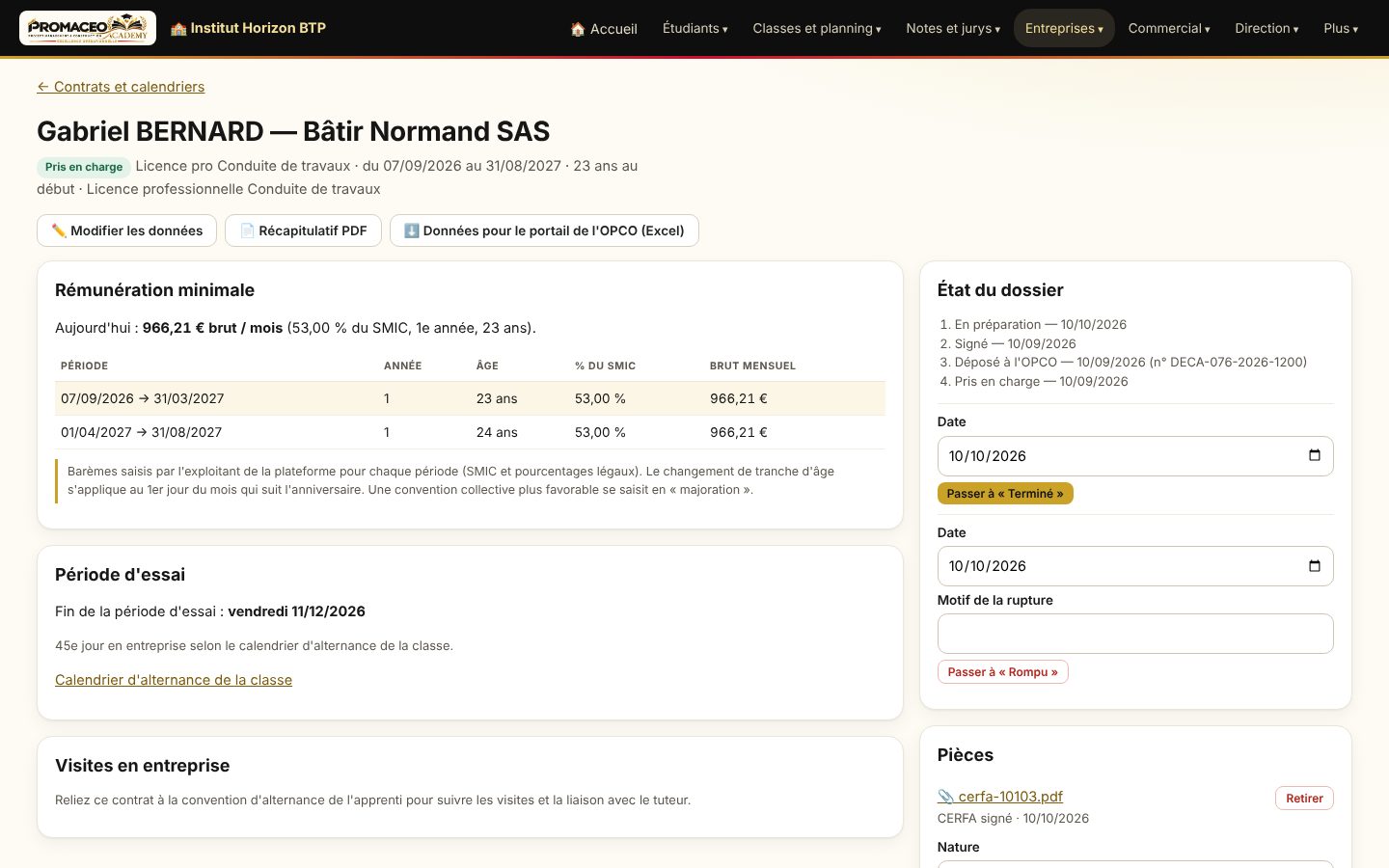Screen dimensions: 1389x868
Task: Click download arrow icon on OPCO Excel button
Action: tap(412, 231)
